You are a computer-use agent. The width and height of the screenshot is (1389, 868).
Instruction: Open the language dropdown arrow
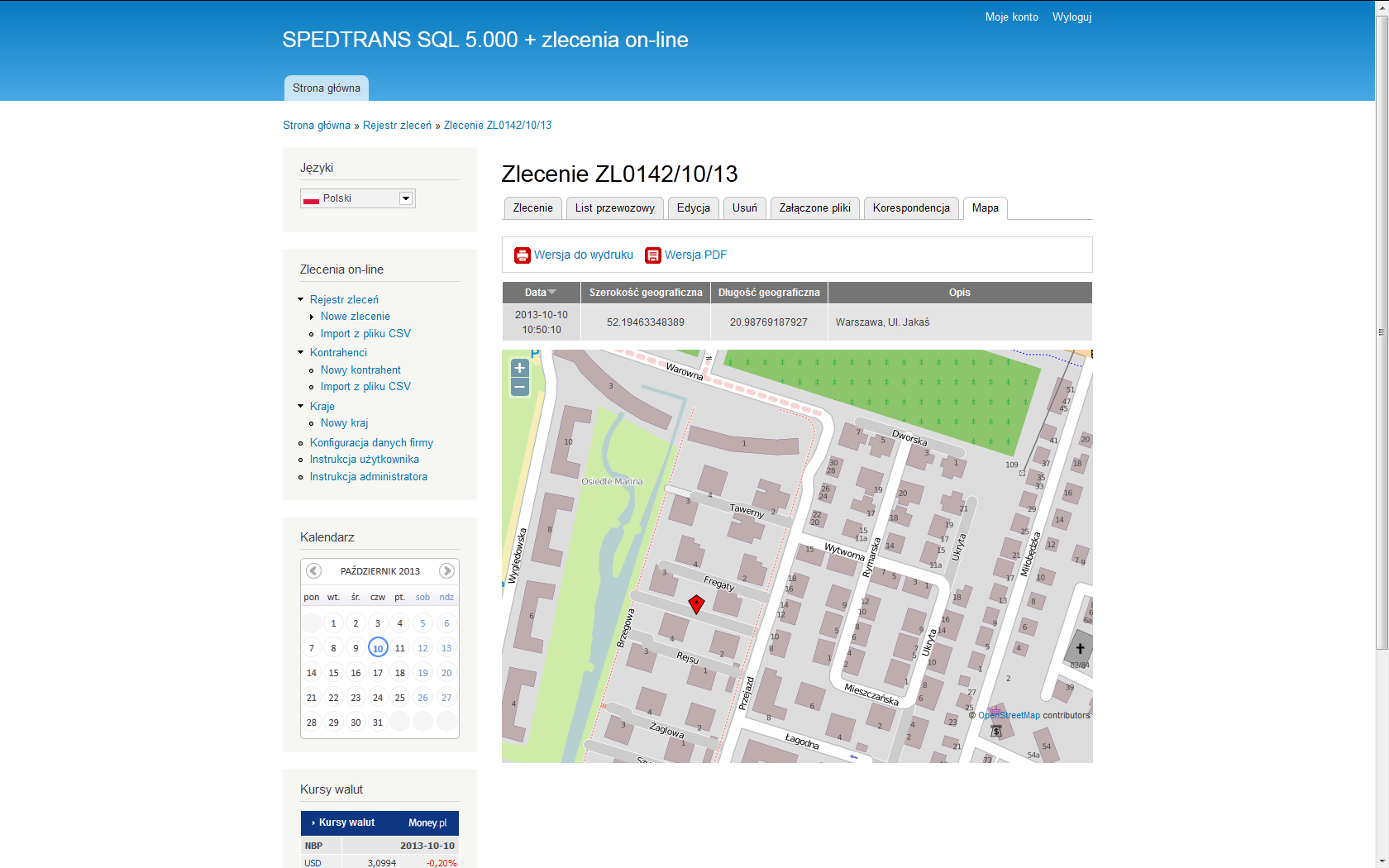(405, 198)
